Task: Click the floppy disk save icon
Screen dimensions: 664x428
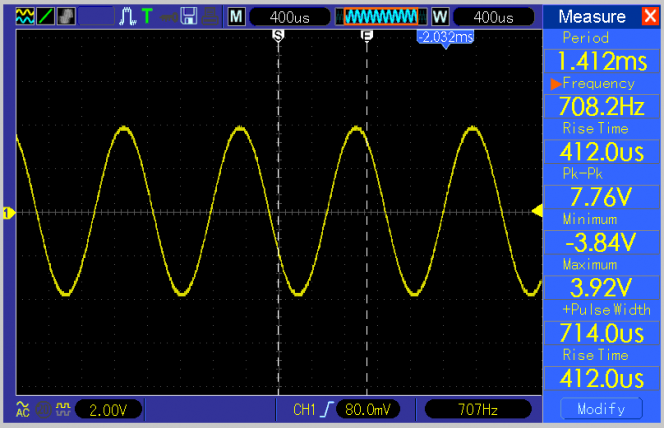Action: coord(188,17)
